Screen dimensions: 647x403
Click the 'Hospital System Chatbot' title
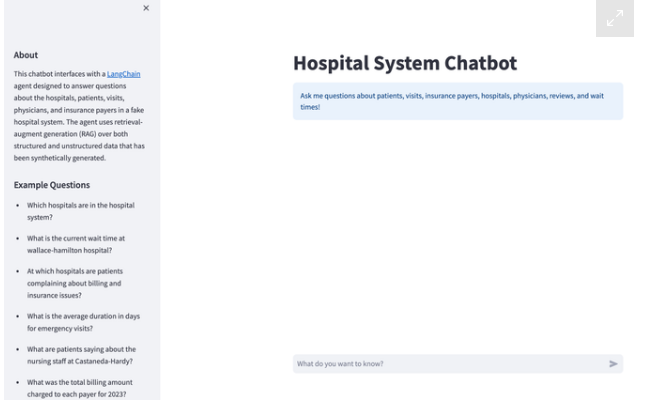click(405, 63)
